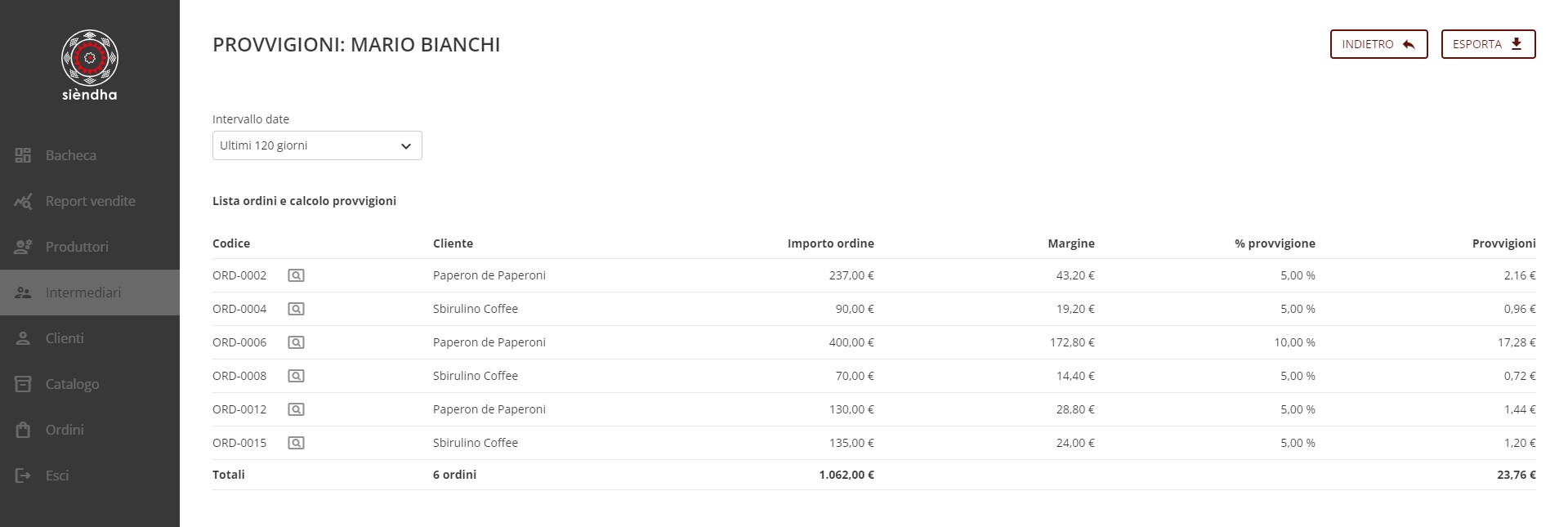Click the Bacheca dashboard icon in the sidebar
1568x527 pixels.
(23, 155)
